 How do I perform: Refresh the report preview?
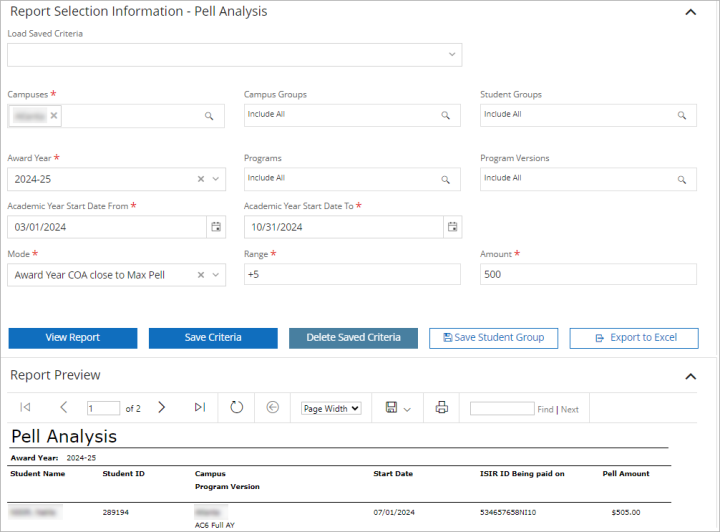236,407
